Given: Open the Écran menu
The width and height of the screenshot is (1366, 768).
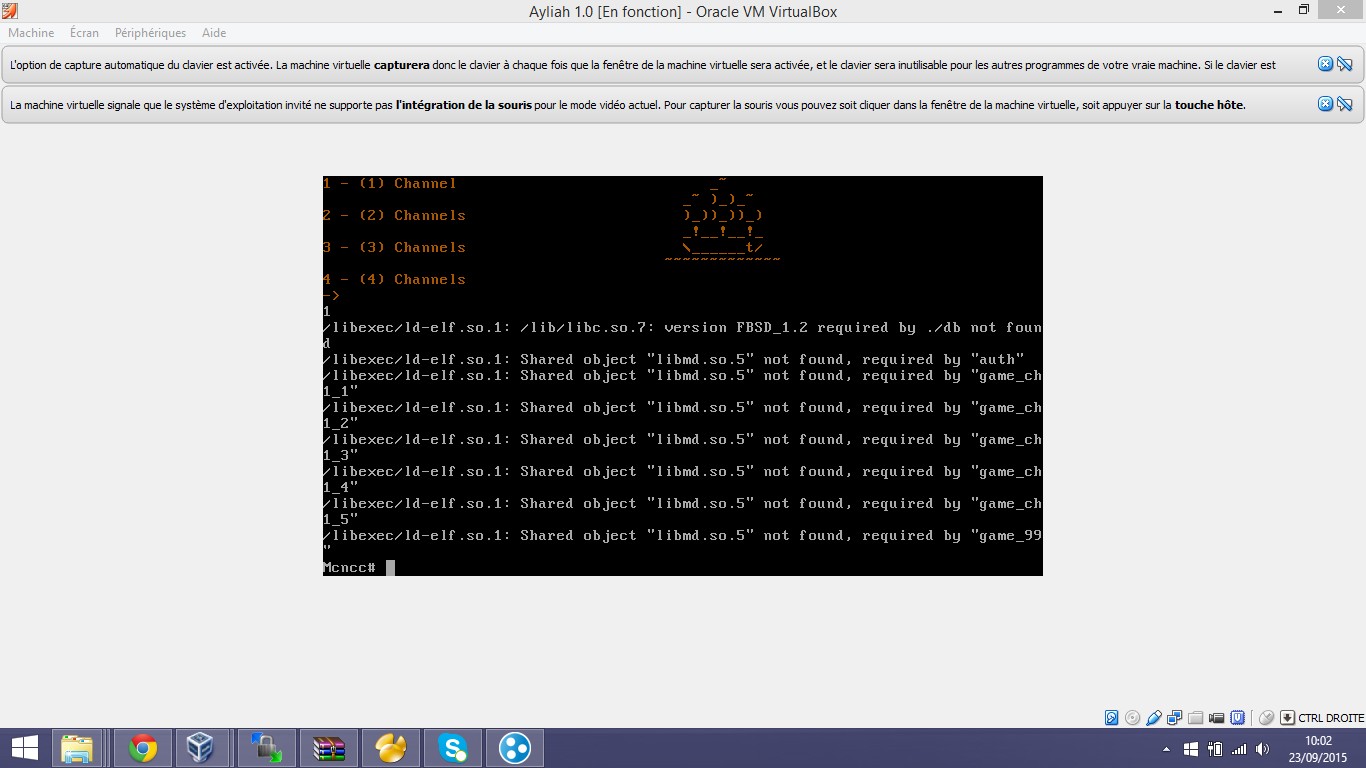Looking at the screenshot, I should (x=84, y=33).
